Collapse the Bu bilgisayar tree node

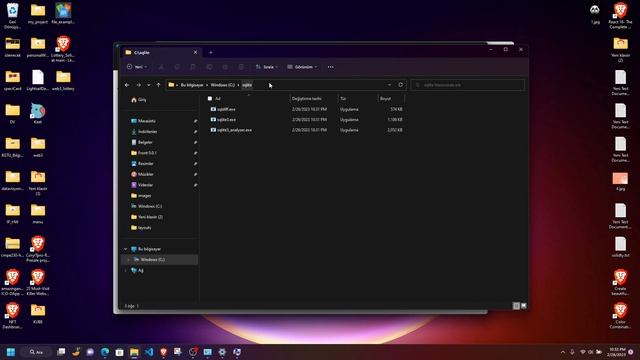[x=126, y=249]
